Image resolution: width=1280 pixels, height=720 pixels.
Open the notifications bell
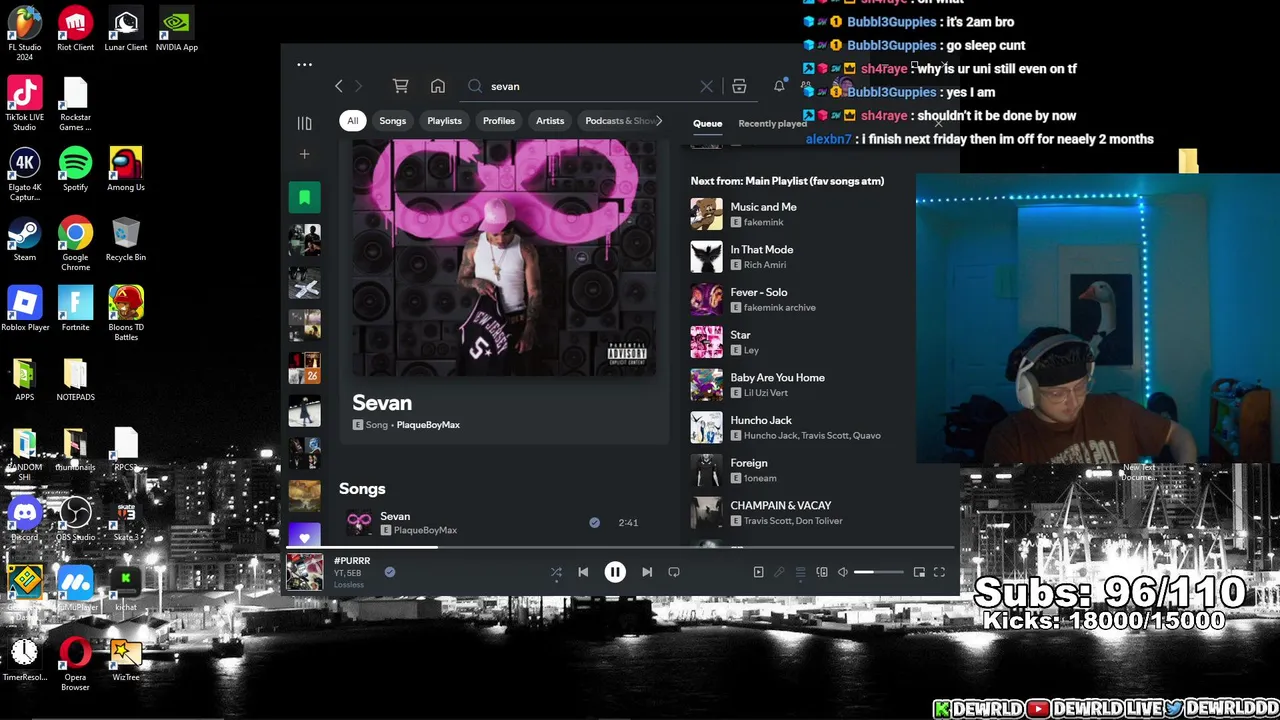(779, 87)
